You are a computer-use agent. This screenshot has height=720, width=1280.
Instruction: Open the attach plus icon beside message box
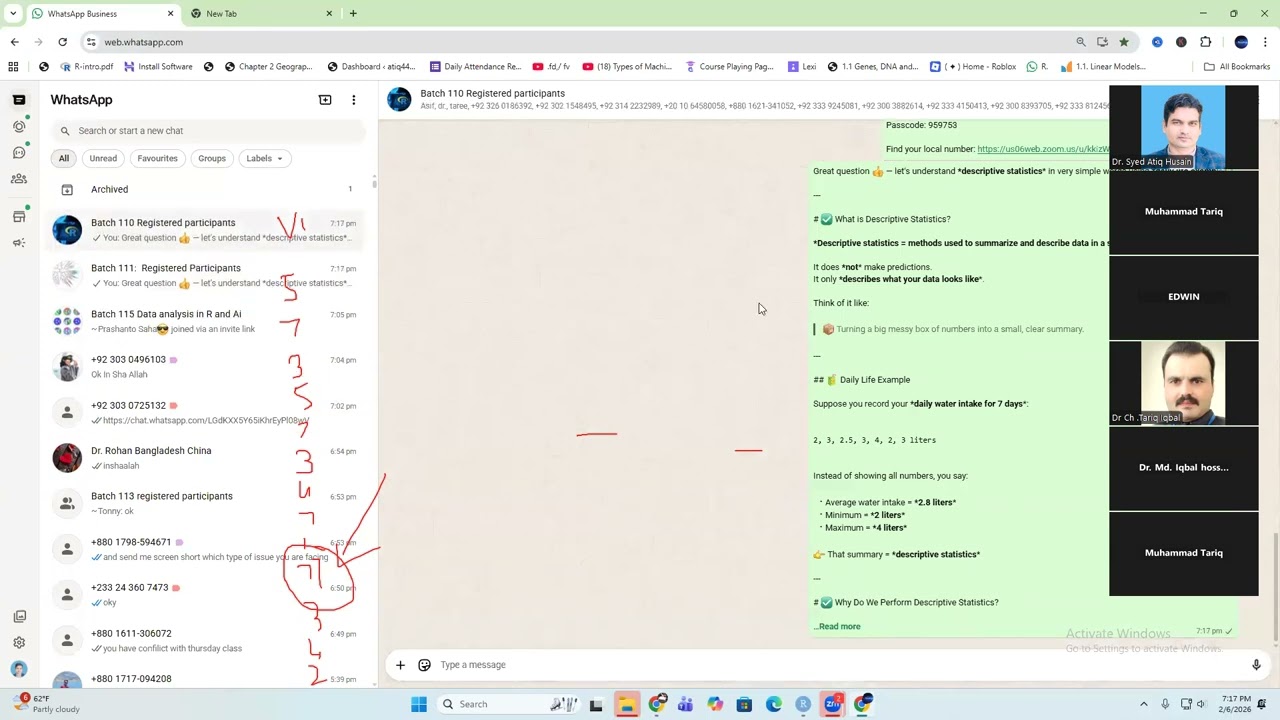(x=400, y=665)
